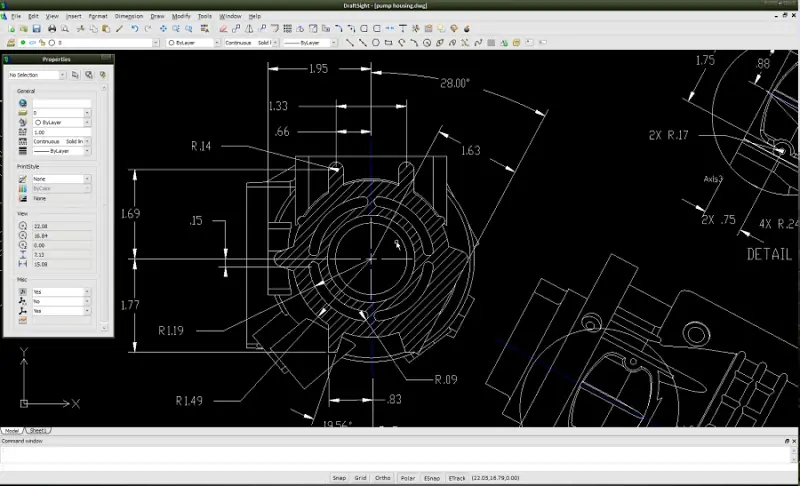Open the Window menu

pos(230,16)
